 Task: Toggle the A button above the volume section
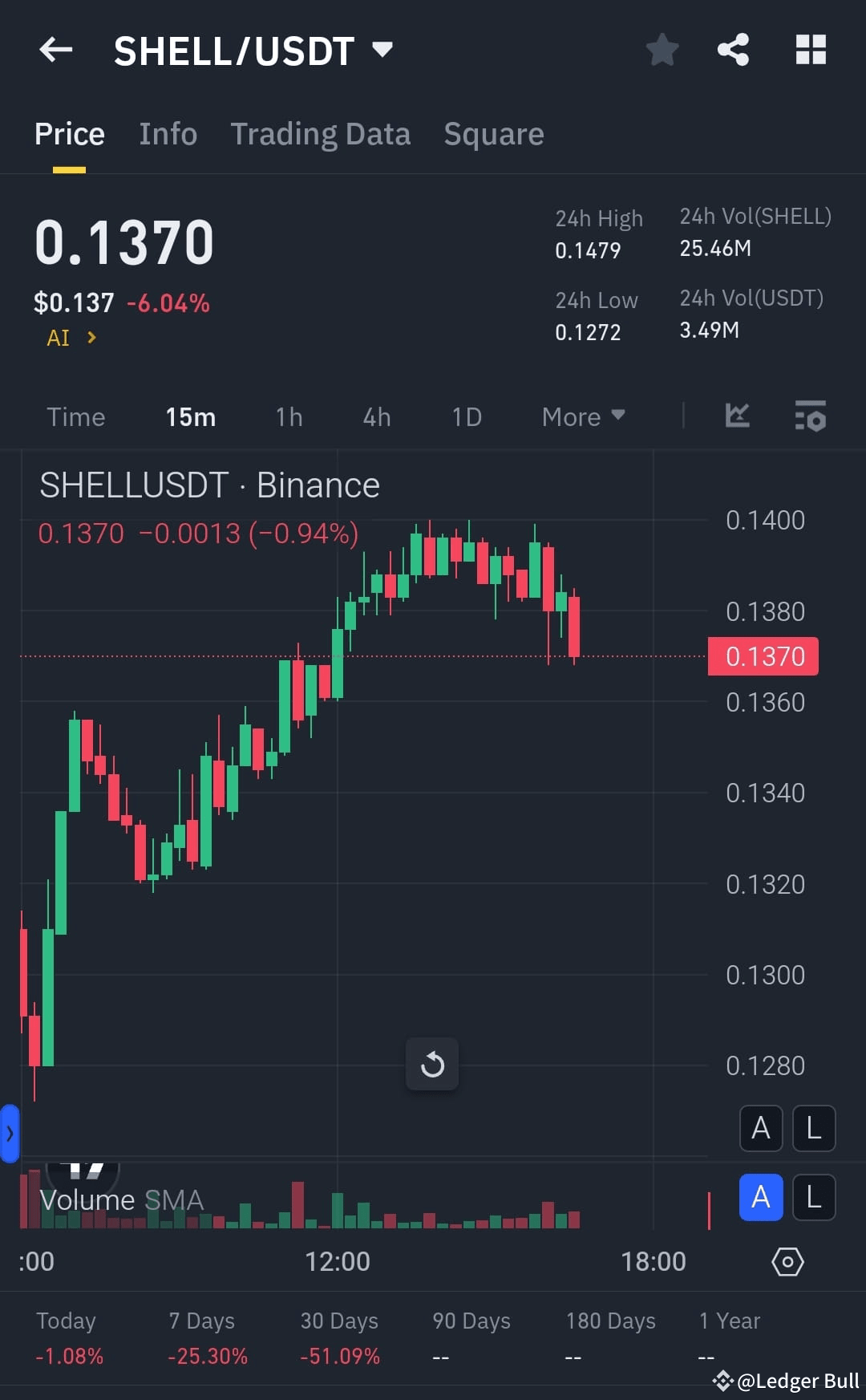(760, 1128)
